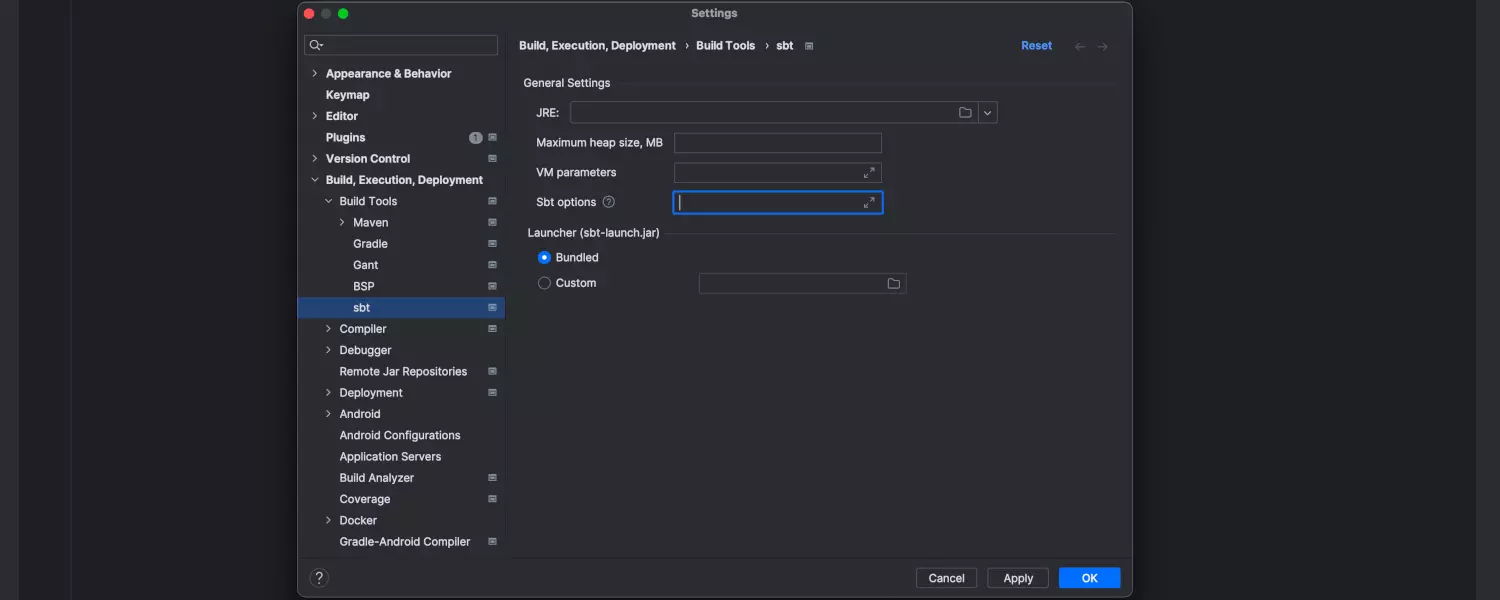Expand the VM parameters field editor
This screenshot has width=1500, height=600.
coord(869,173)
